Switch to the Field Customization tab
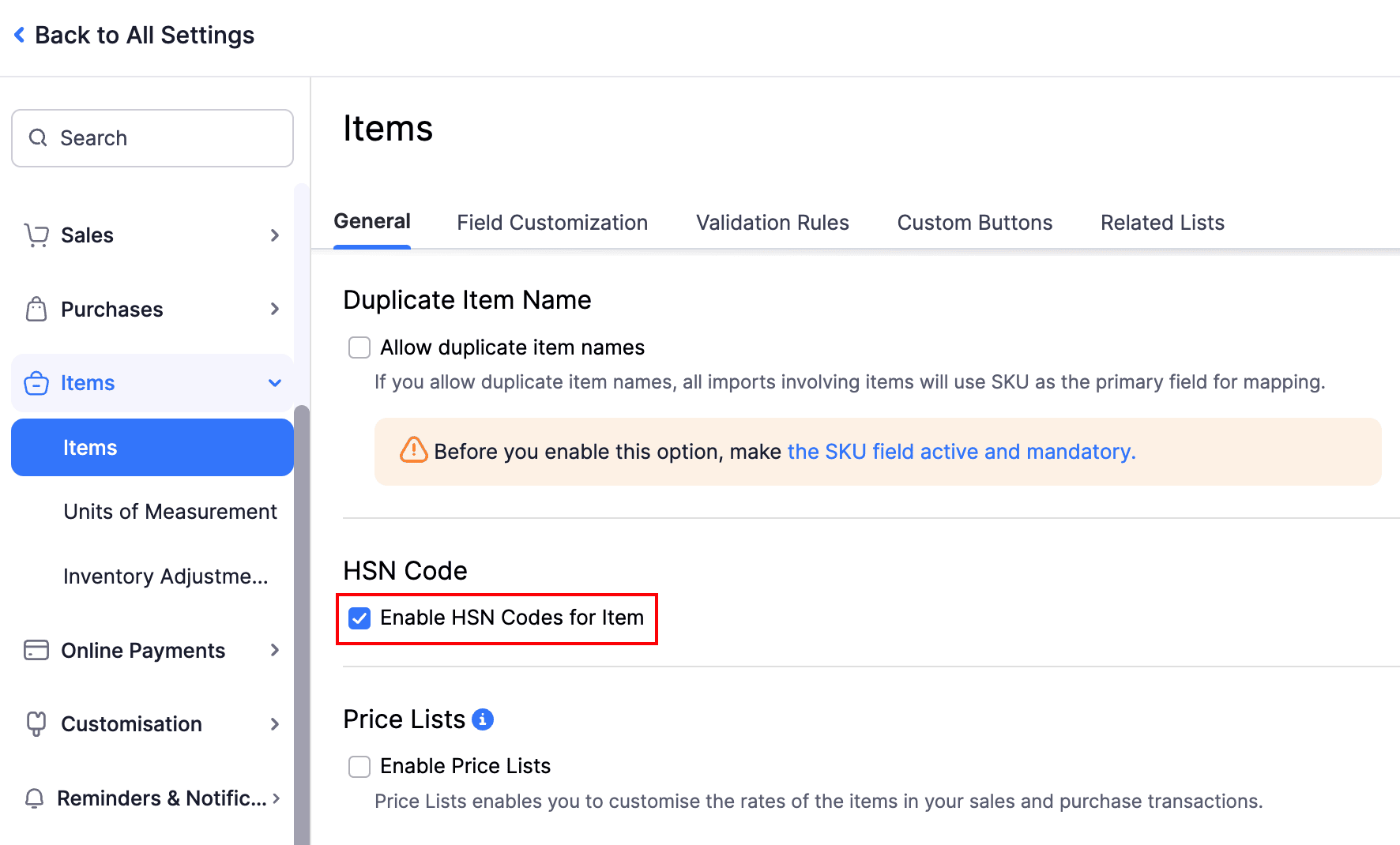 pyautogui.click(x=551, y=222)
